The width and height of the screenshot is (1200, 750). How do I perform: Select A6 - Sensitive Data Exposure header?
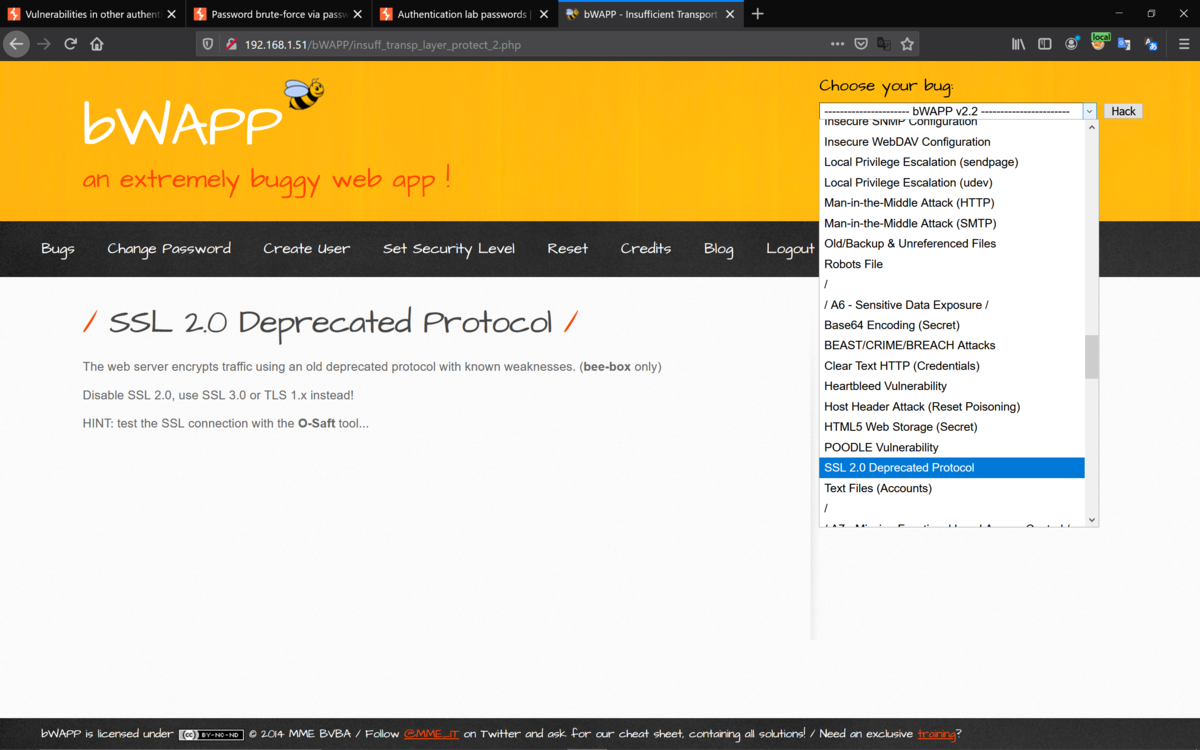[x=951, y=305]
